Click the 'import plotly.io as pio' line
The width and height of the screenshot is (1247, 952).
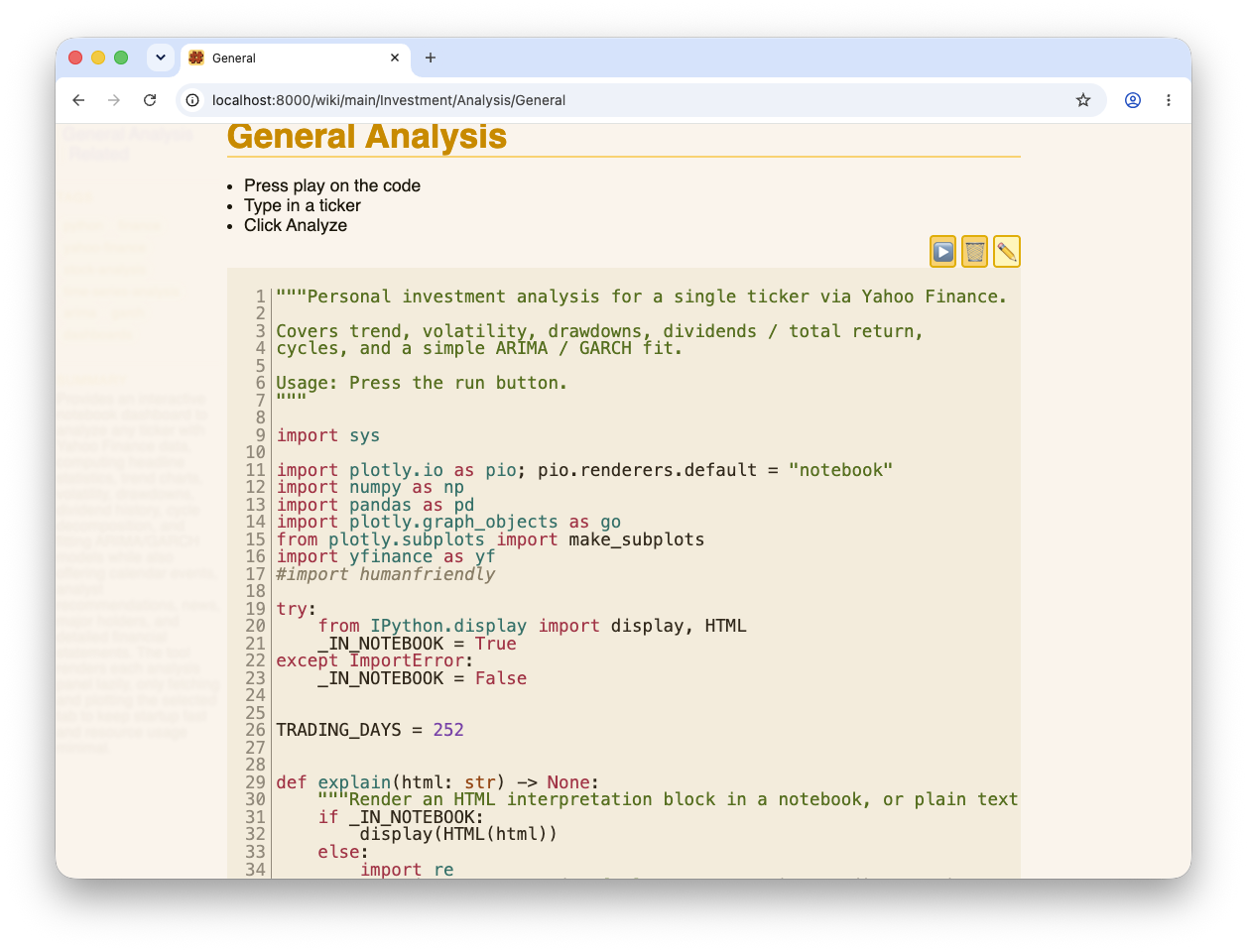(x=584, y=470)
